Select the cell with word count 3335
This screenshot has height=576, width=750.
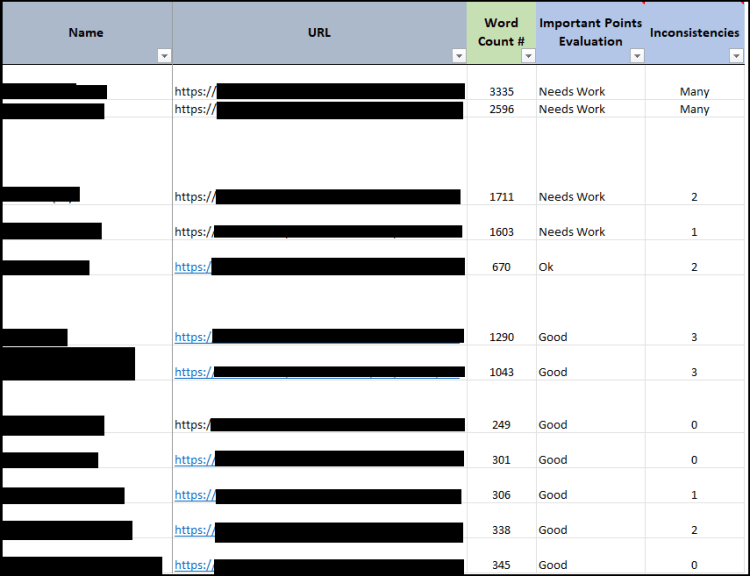501,91
